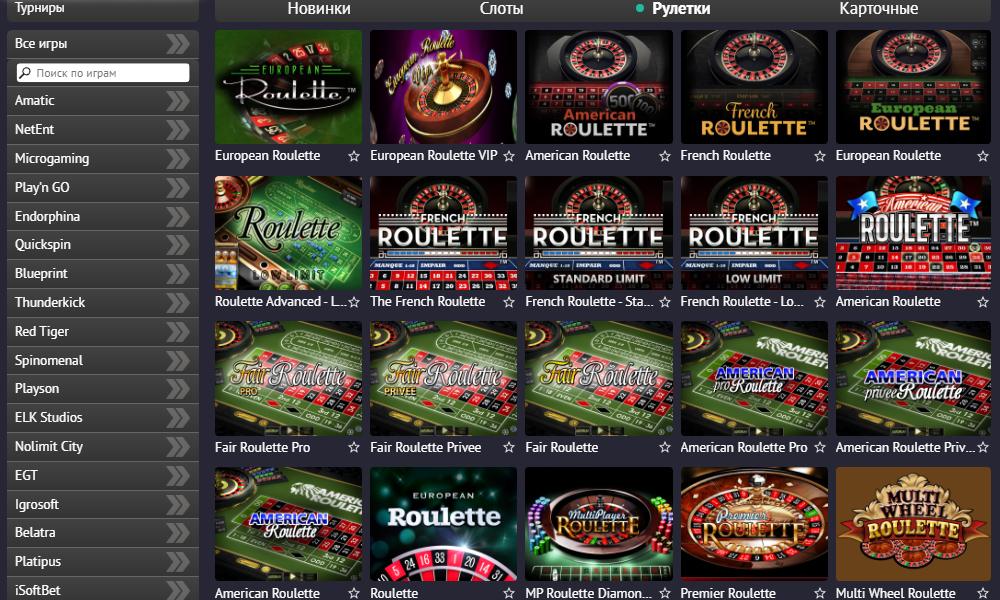Mark Multi Wheel Roulette as favorite
This screenshot has height=600, width=1000.
click(x=983, y=594)
